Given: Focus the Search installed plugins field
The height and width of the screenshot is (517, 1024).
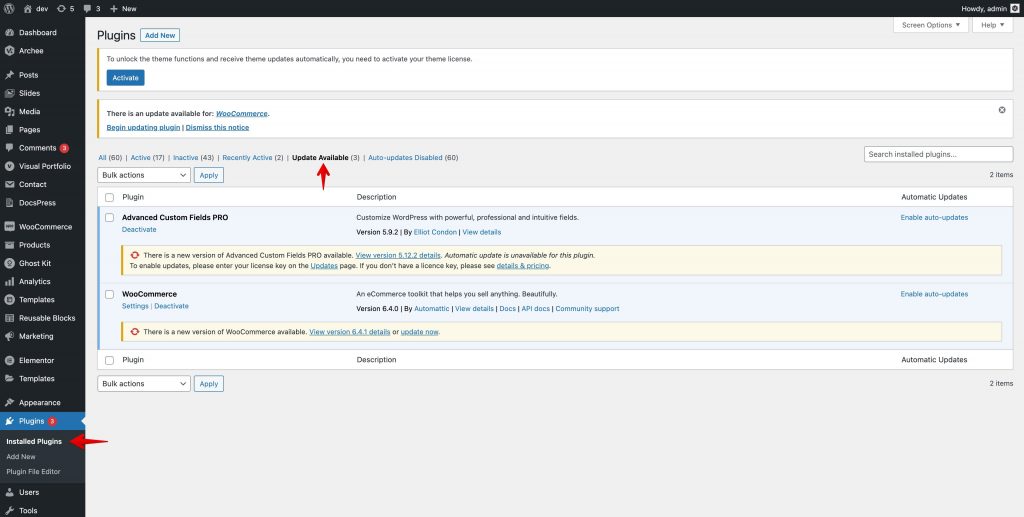Looking at the screenshot, I should click(938, 154).
